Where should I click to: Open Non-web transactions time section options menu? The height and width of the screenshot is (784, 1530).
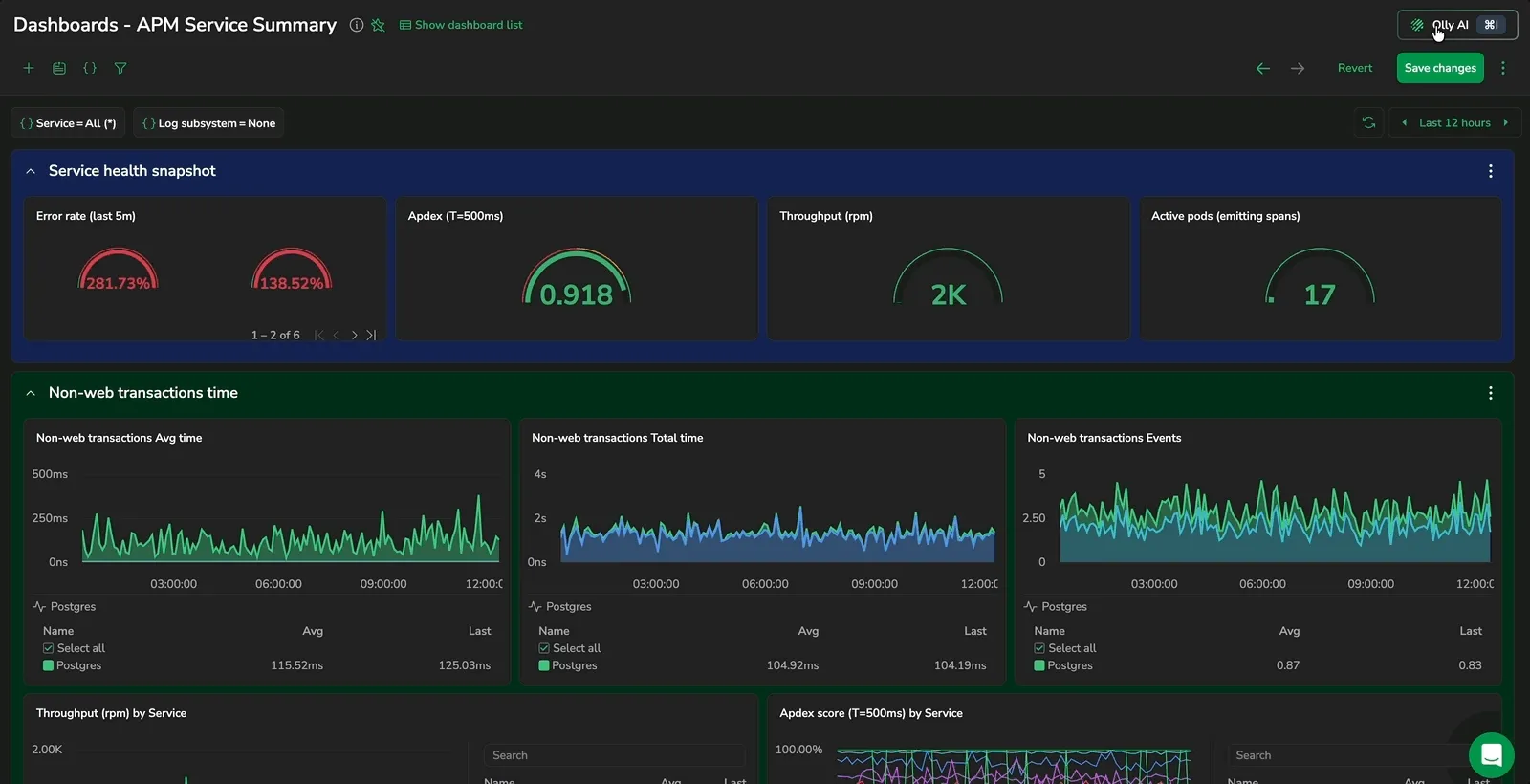click(1491, 393)
